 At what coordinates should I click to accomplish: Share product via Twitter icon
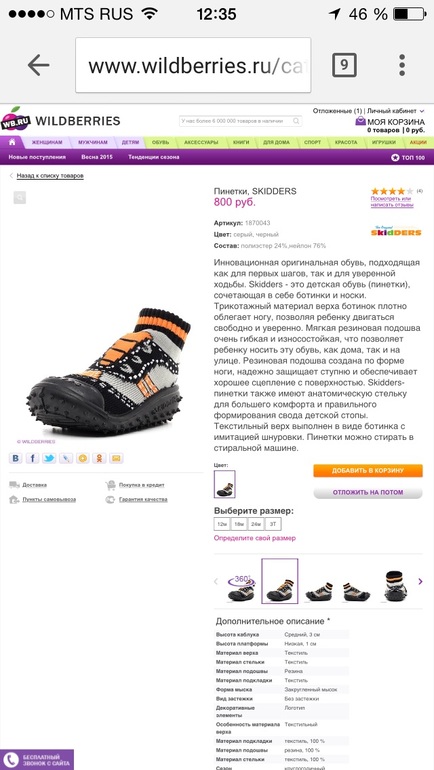49,458
